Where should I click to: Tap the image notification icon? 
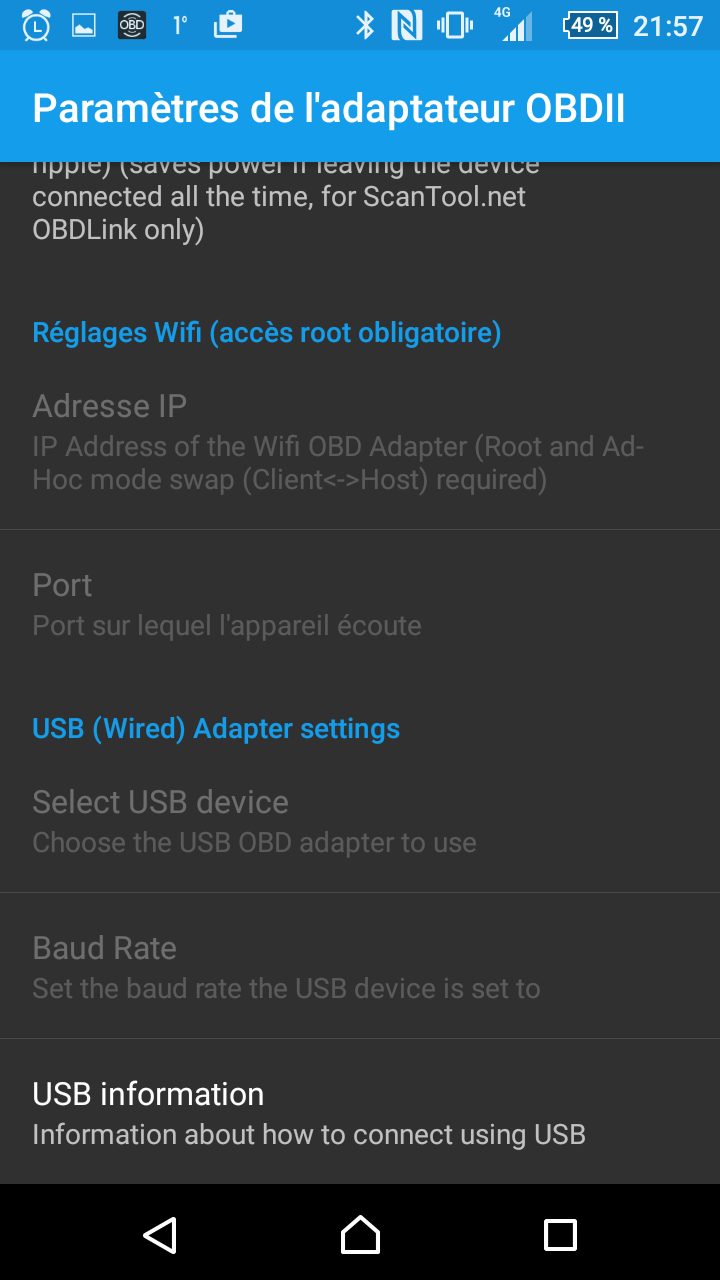(84, 26)
